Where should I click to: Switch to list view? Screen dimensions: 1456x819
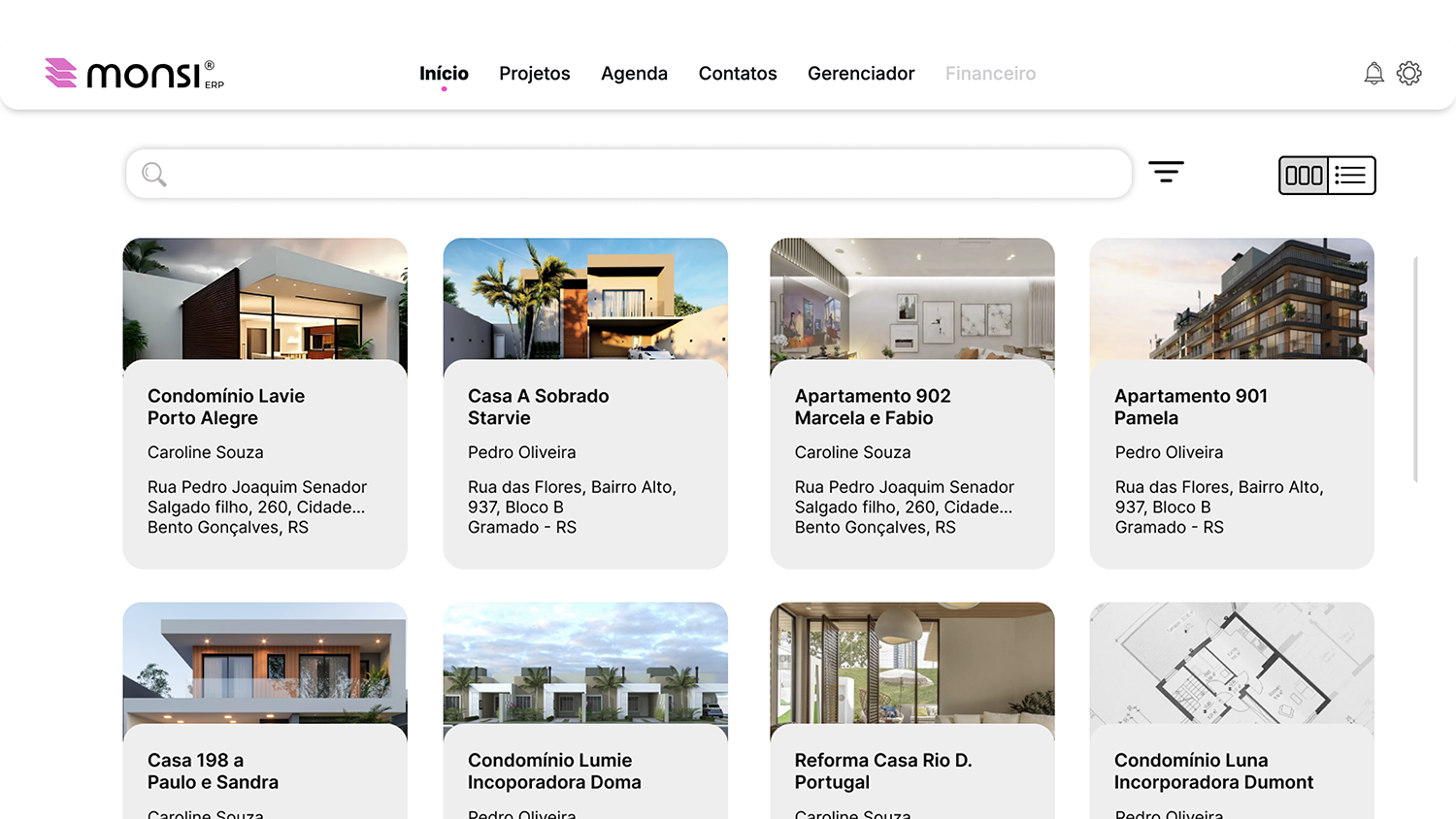click(x=1350, y=176)
